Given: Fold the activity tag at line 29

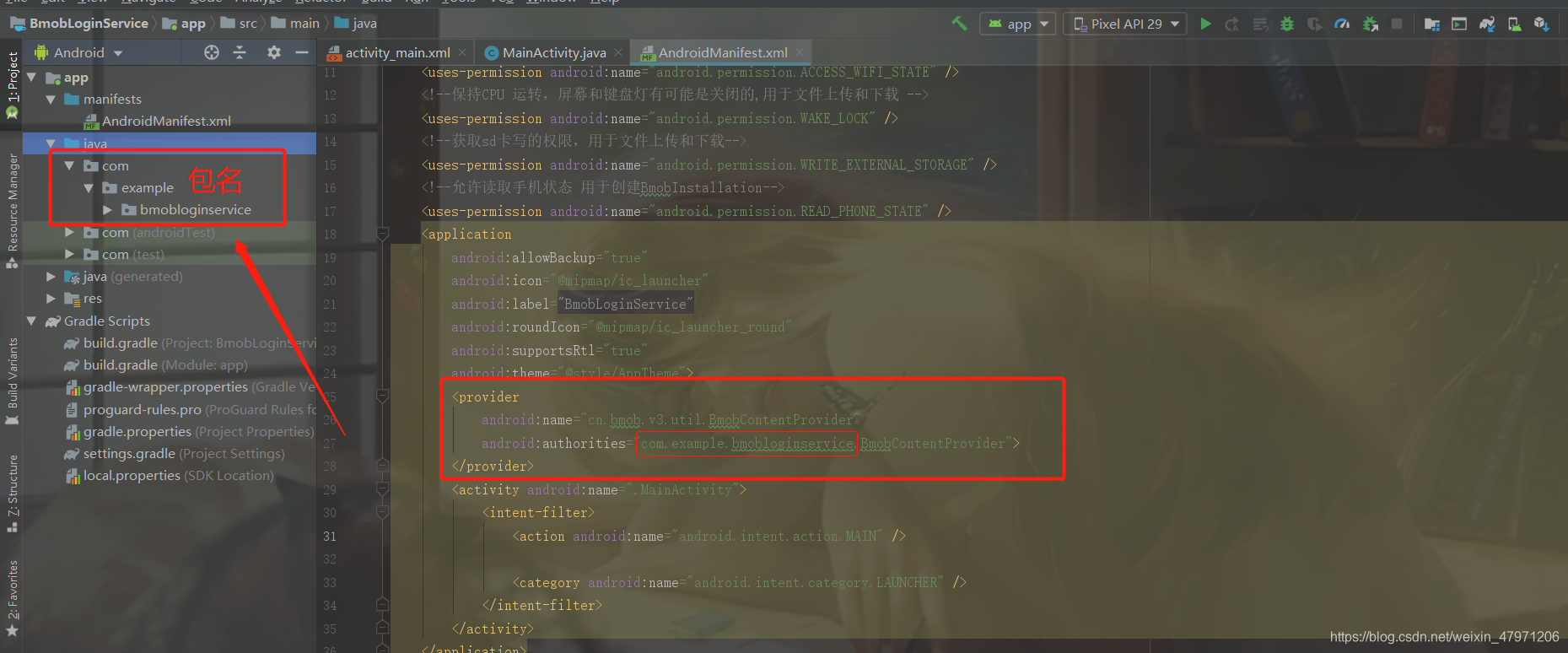Looking at the screenshot, I should click(x=382, y=489).
